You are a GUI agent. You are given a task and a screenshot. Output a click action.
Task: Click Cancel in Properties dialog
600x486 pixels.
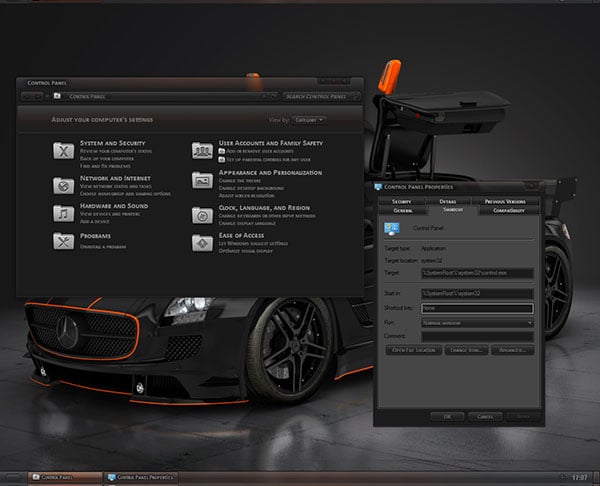pyautogui.click(x=485, y=417)
